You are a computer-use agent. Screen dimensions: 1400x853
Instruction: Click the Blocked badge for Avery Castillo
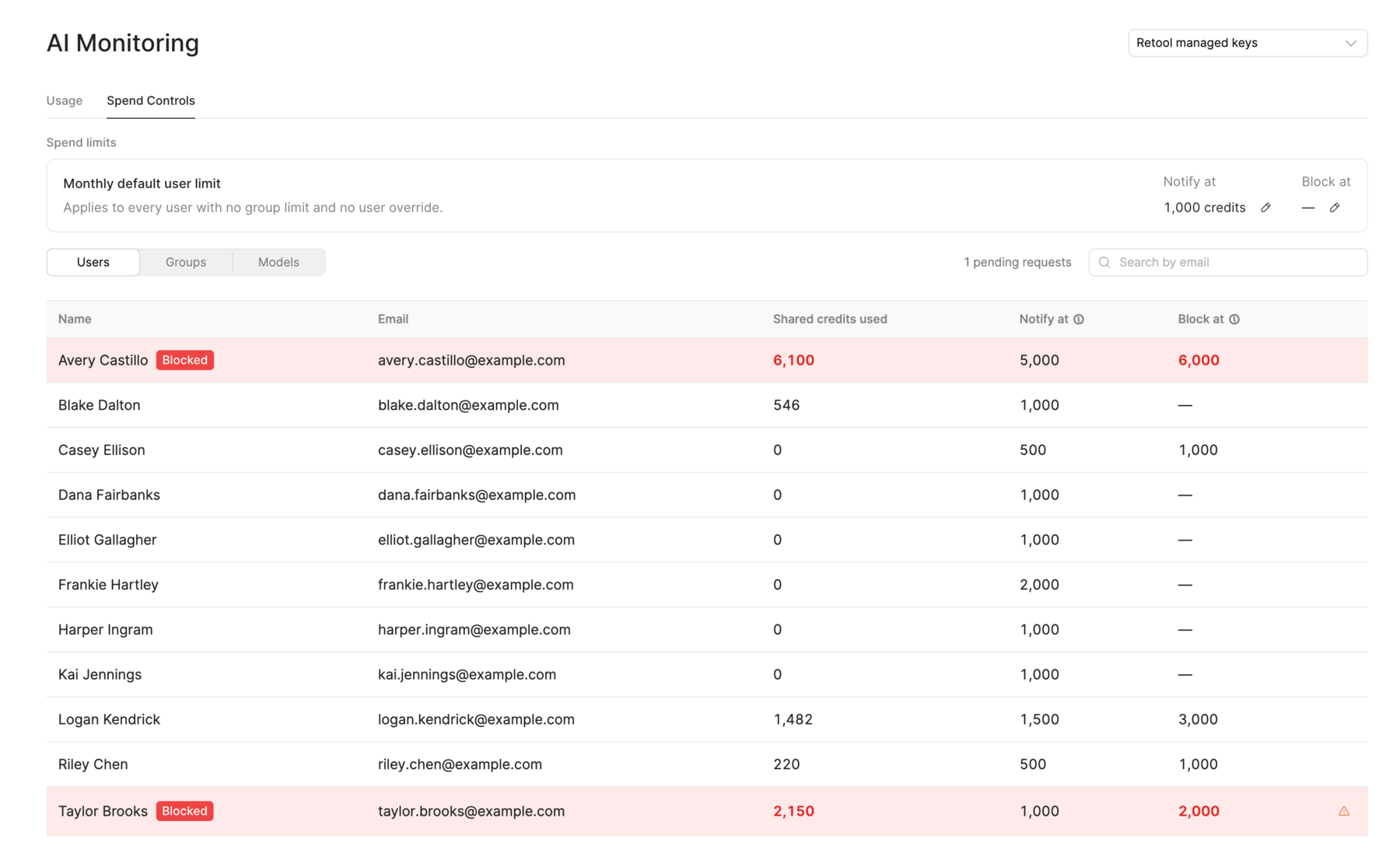pos(185,360)
